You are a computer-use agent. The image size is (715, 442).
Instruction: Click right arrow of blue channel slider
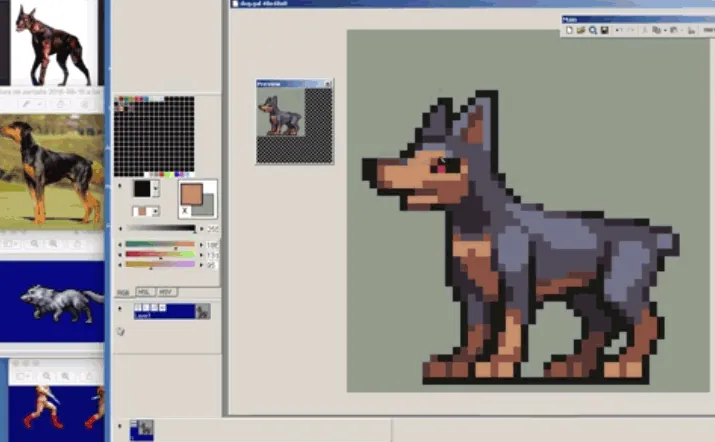click(202, 265)
